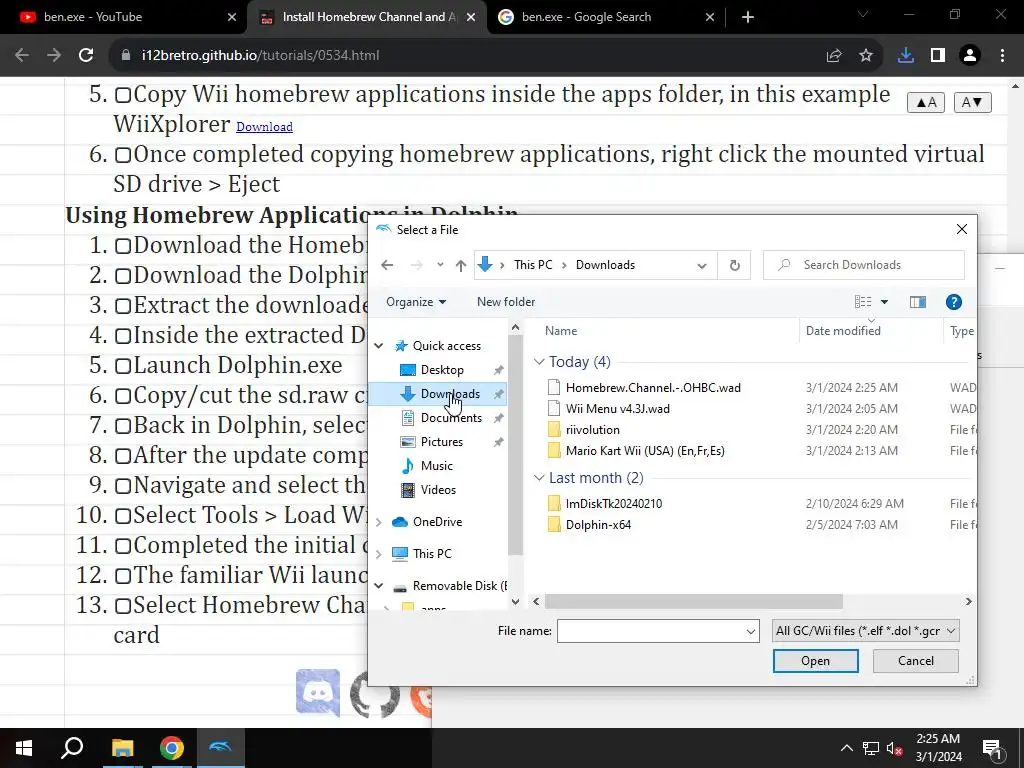Toggle the preview pane icon

tap(918, 302)
